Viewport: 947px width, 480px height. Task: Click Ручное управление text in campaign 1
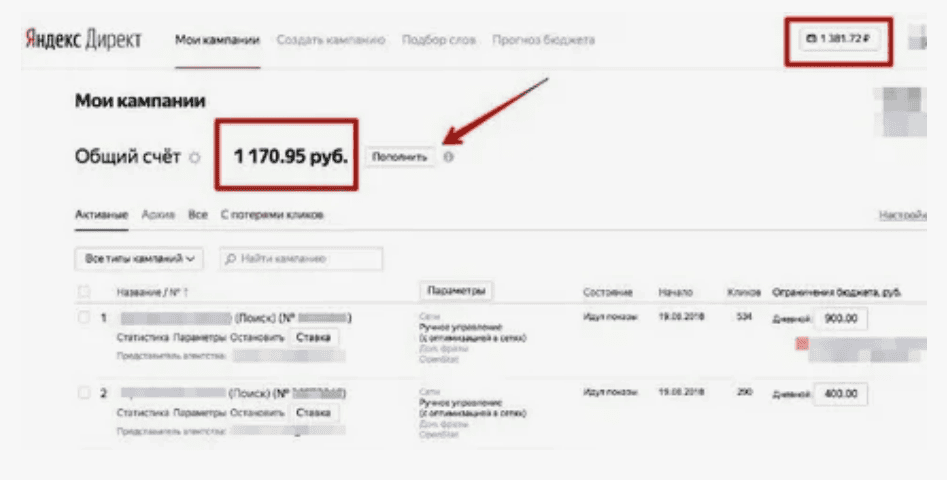tap(460, 327)
